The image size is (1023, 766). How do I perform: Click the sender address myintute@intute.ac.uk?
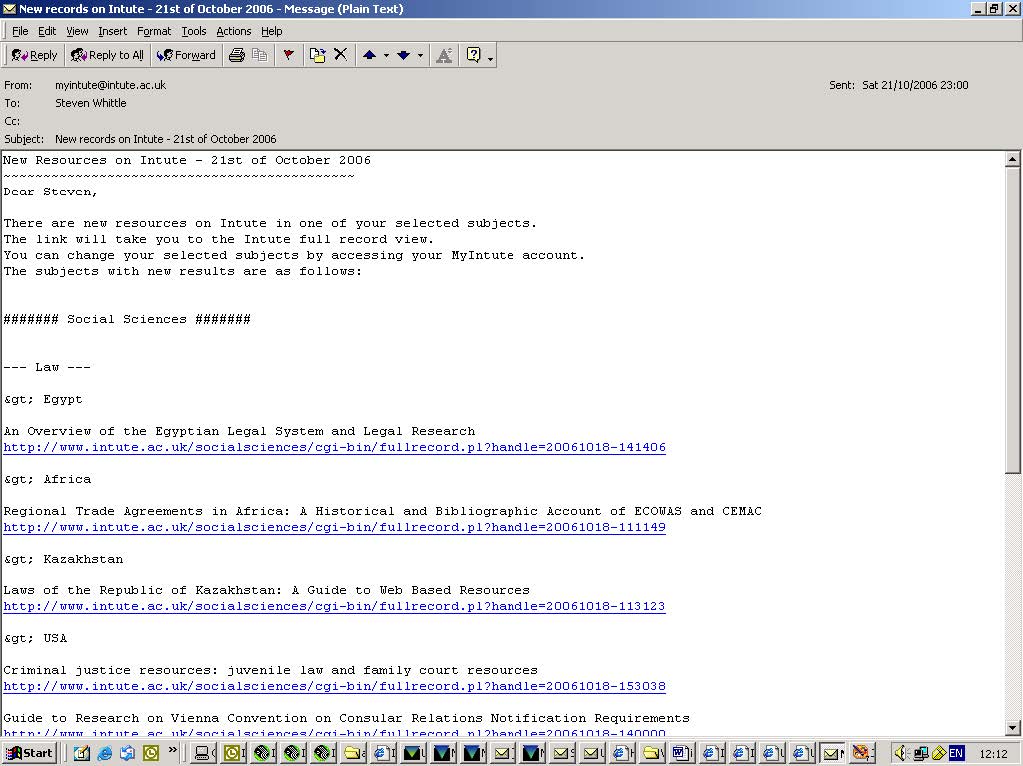click(110, 85)
